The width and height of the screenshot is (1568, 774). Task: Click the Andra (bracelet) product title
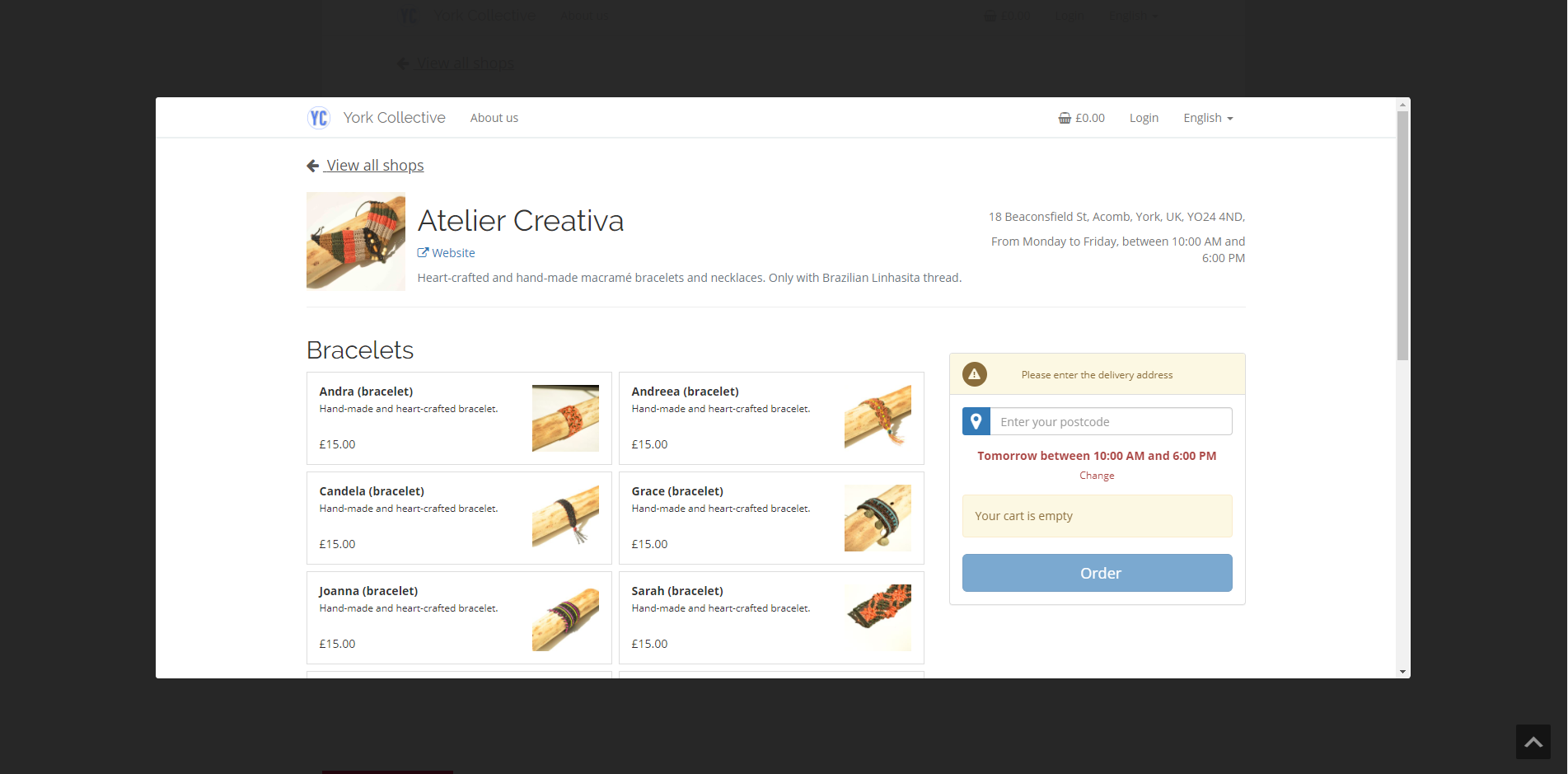(x=367, y=392)
